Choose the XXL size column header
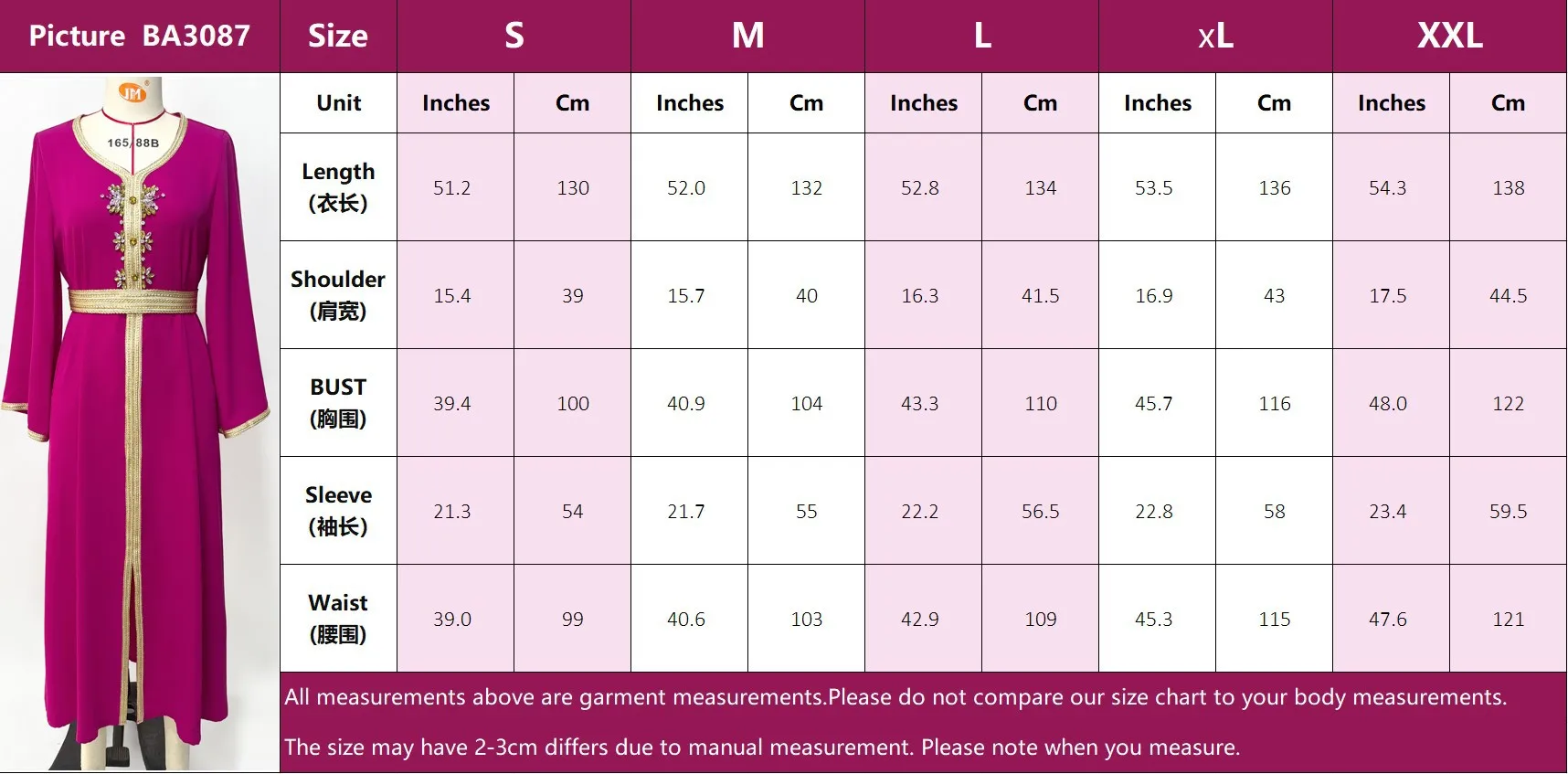Screen dimensions: 1568x774 (x=1449, y=36)
